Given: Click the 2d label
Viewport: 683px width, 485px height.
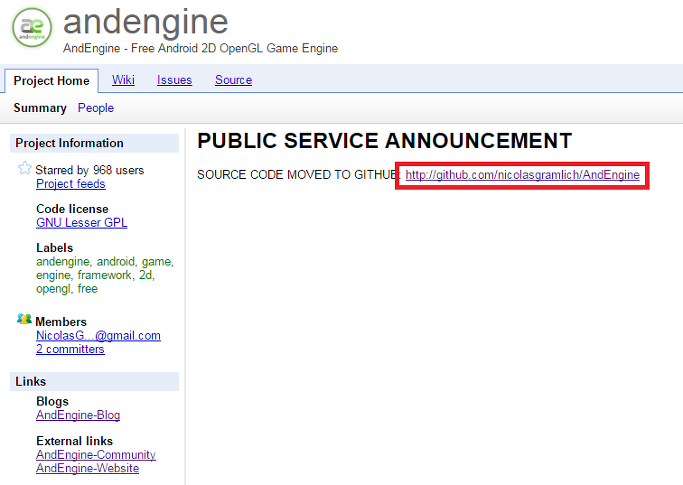Looking at the screenshot, I should click(145, 275).
